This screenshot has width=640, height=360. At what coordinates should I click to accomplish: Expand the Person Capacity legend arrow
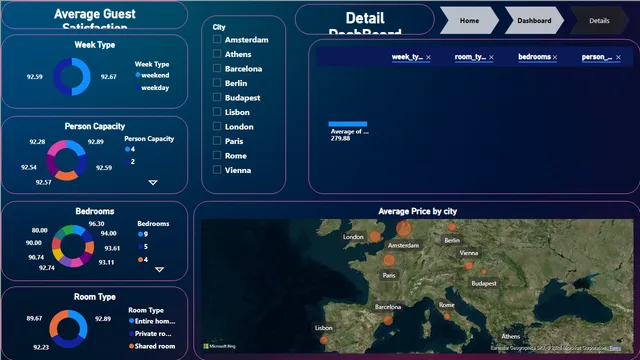(153, 182)
